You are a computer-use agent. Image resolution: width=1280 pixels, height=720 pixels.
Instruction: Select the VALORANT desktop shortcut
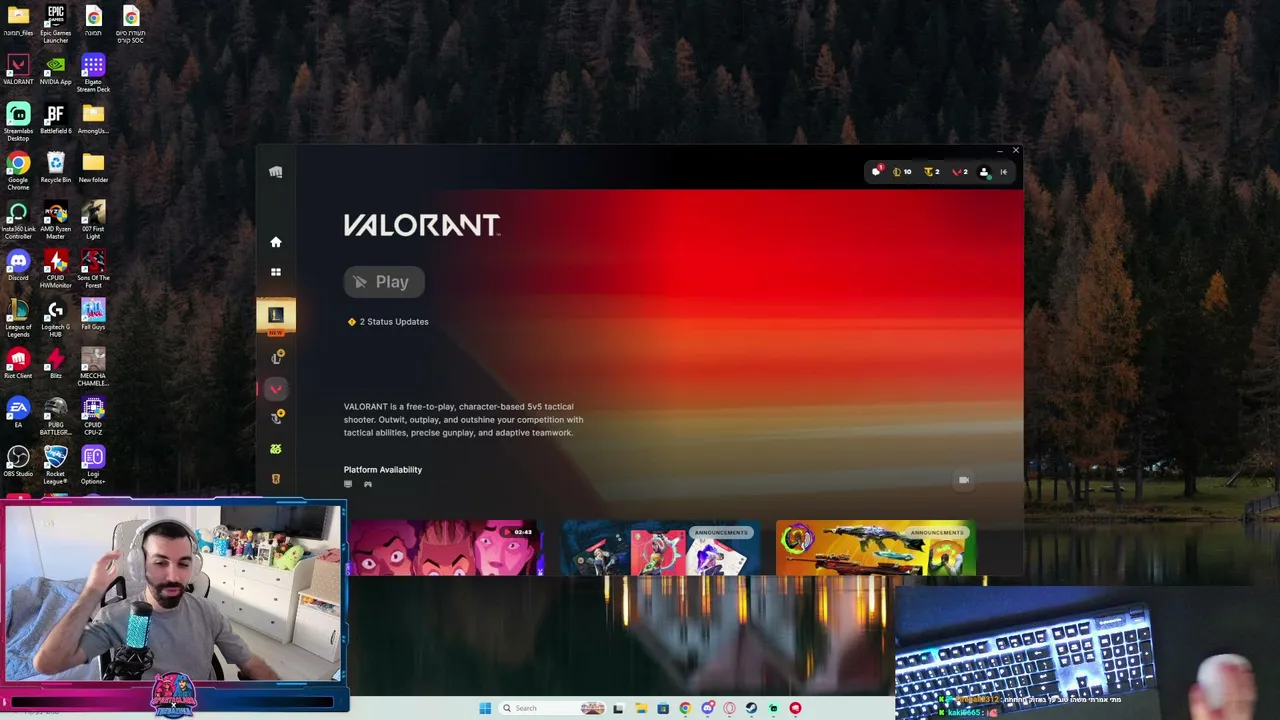pos(18,70)
